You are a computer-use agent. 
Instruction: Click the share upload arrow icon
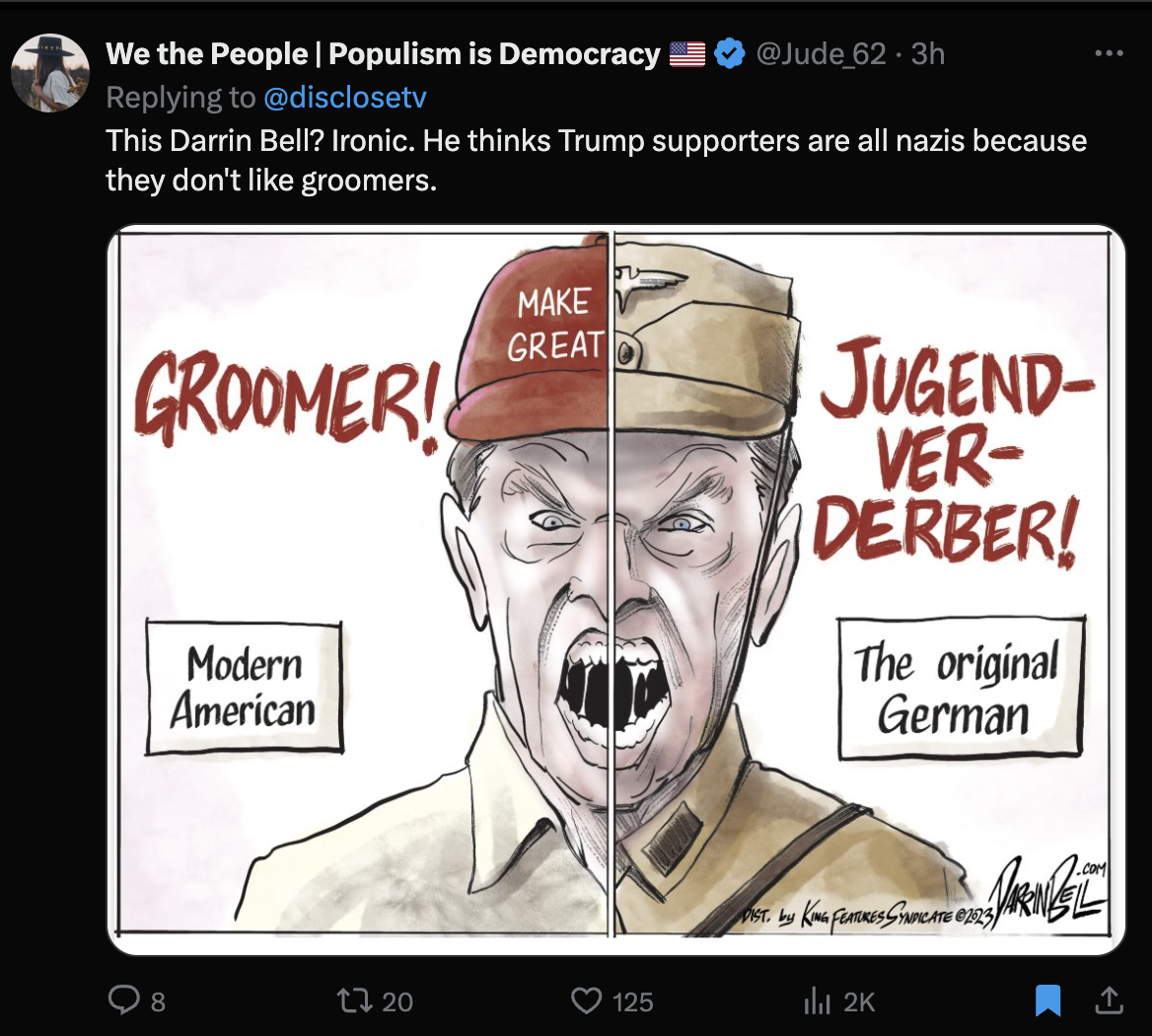click(x=1110, y=1000)
